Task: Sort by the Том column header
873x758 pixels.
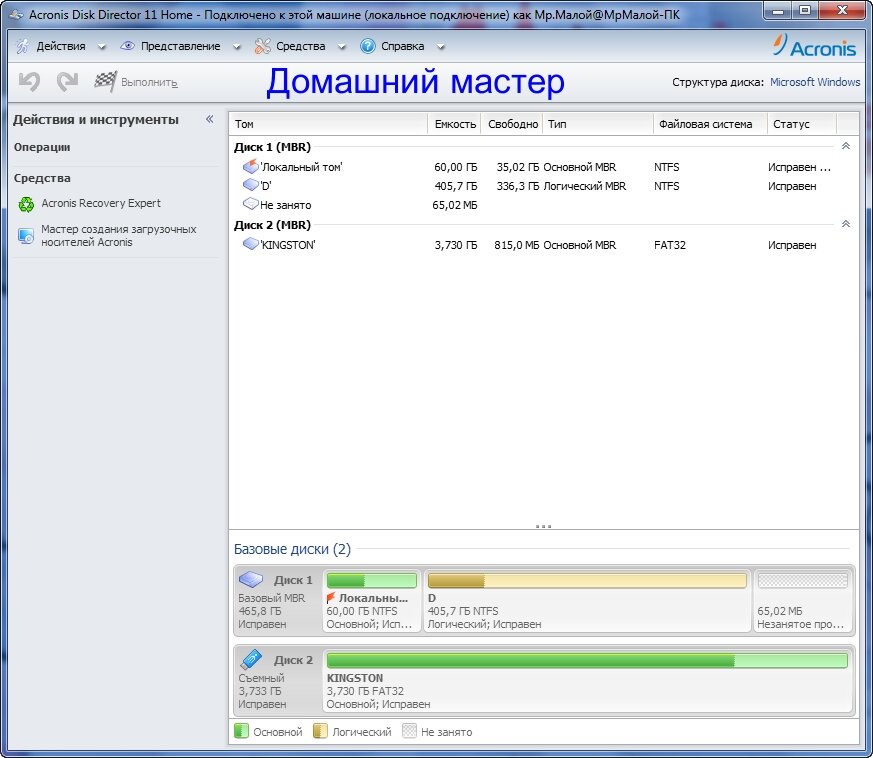Action: pos(328,124)
